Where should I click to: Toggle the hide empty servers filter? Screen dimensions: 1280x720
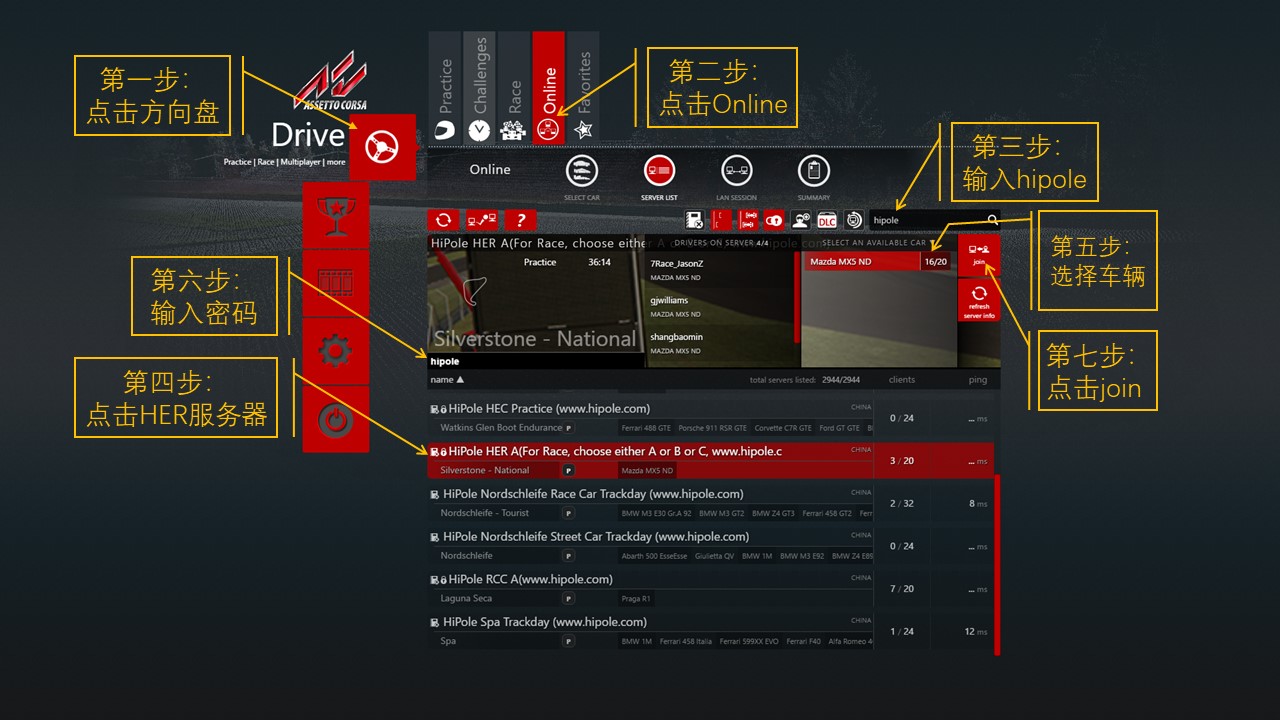tap(695, 220)
